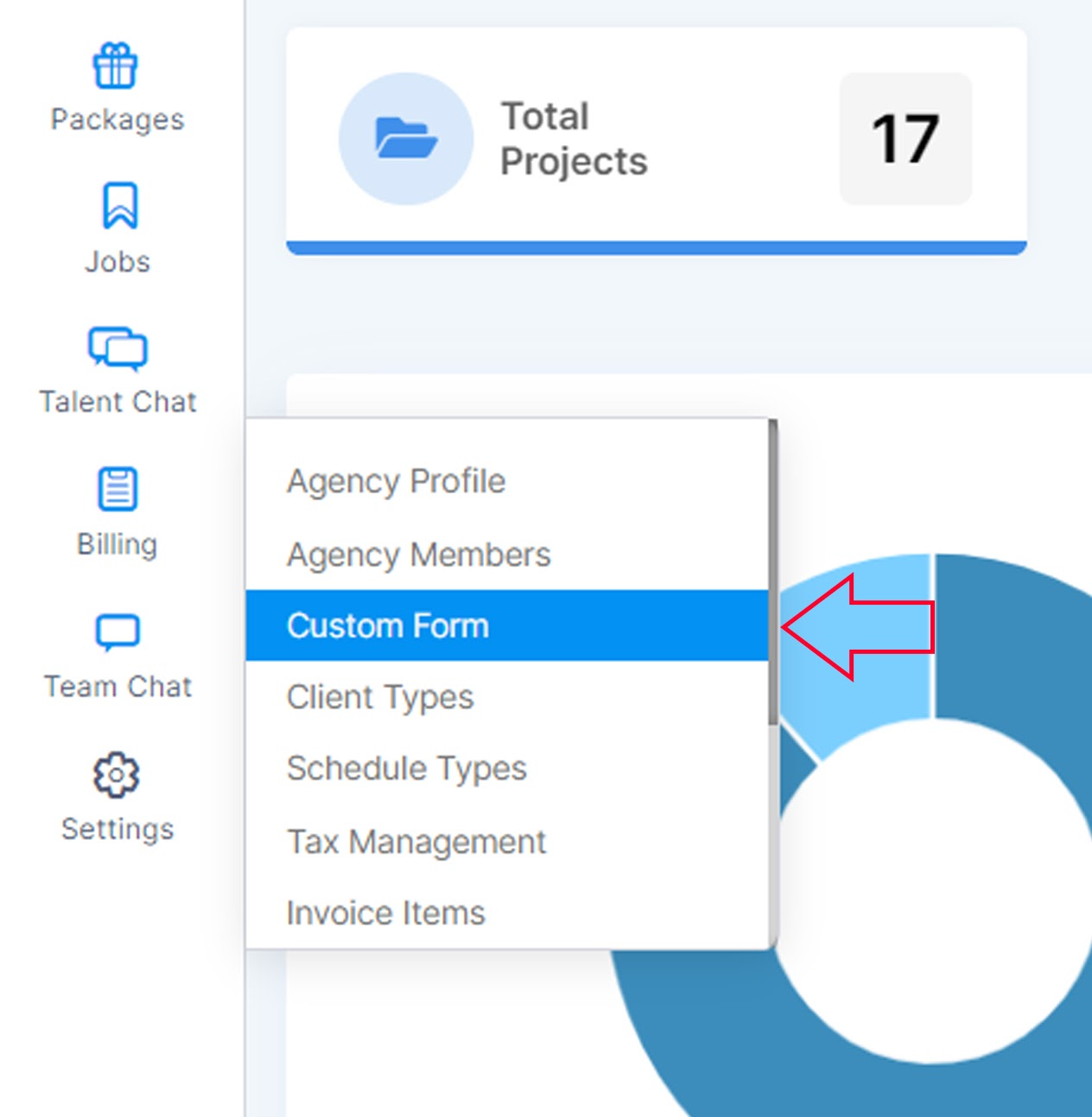The height and width of the screenshot is (1117, 1092).
Task: Click the Total Projects card title
Action: pos(574,139)
